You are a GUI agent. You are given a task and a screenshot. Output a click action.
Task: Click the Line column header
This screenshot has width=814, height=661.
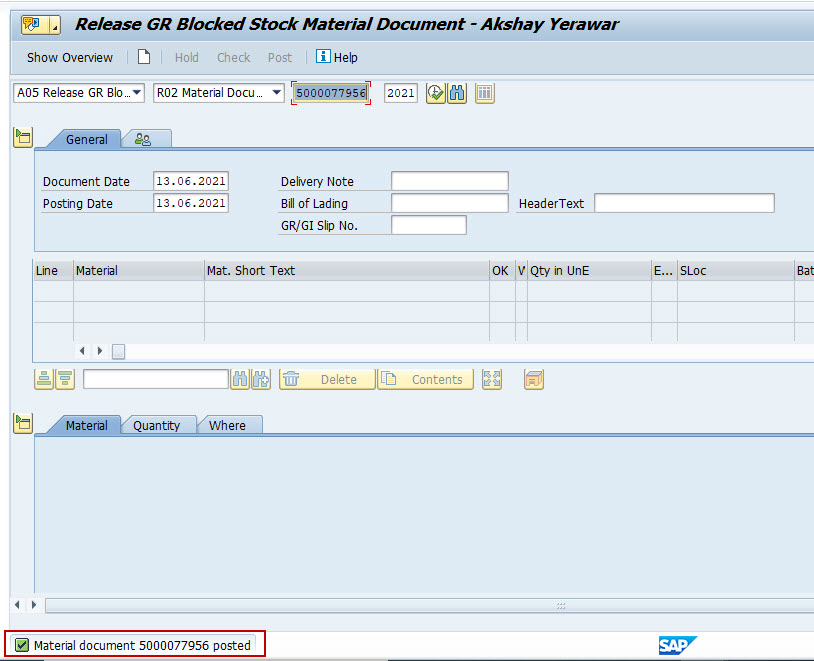pyautogui.click(x=53, y=271)
